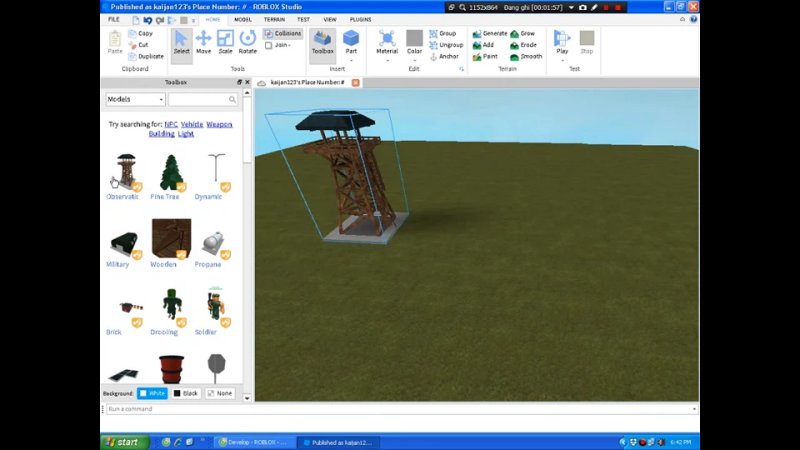Switch to the VIEW ribbon tab
Viewport: 800px width, 450px height.
(330, 19)
